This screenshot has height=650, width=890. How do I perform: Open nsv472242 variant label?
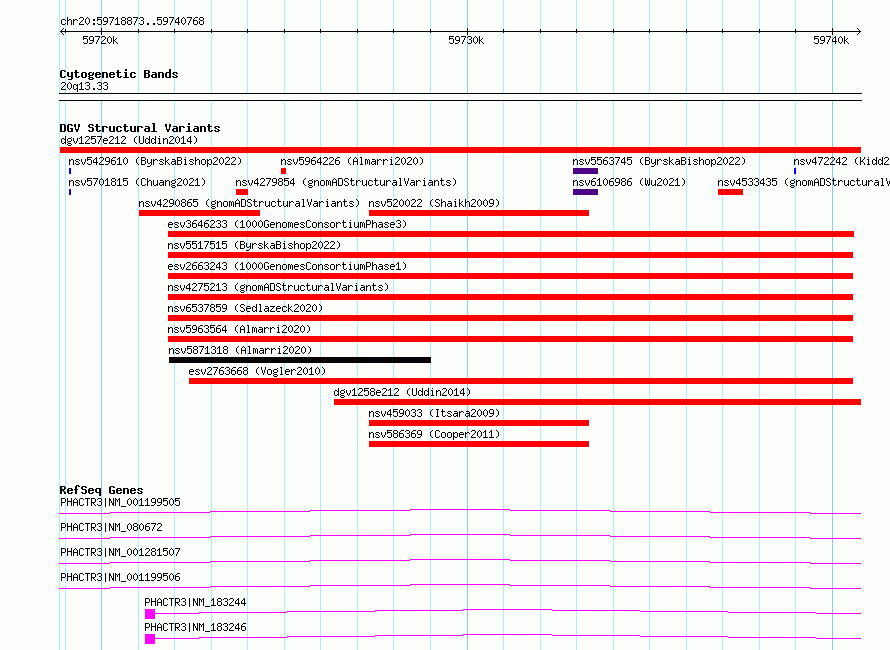[x=841, y=161]
